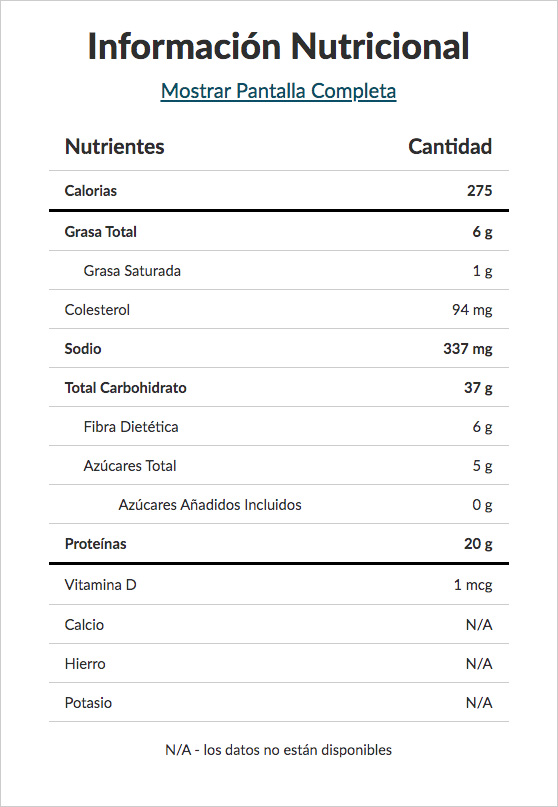Select the Colesterol row label

97,310
